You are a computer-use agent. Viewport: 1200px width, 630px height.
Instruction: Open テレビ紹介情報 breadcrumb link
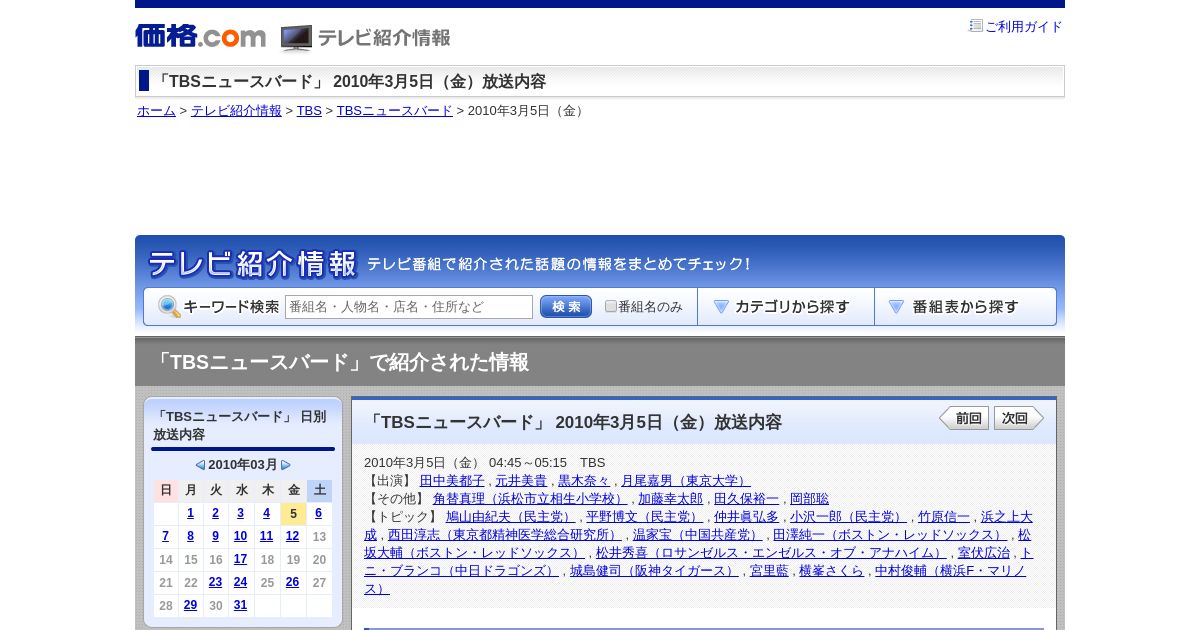pyautogui.click(x=236, y=111)
